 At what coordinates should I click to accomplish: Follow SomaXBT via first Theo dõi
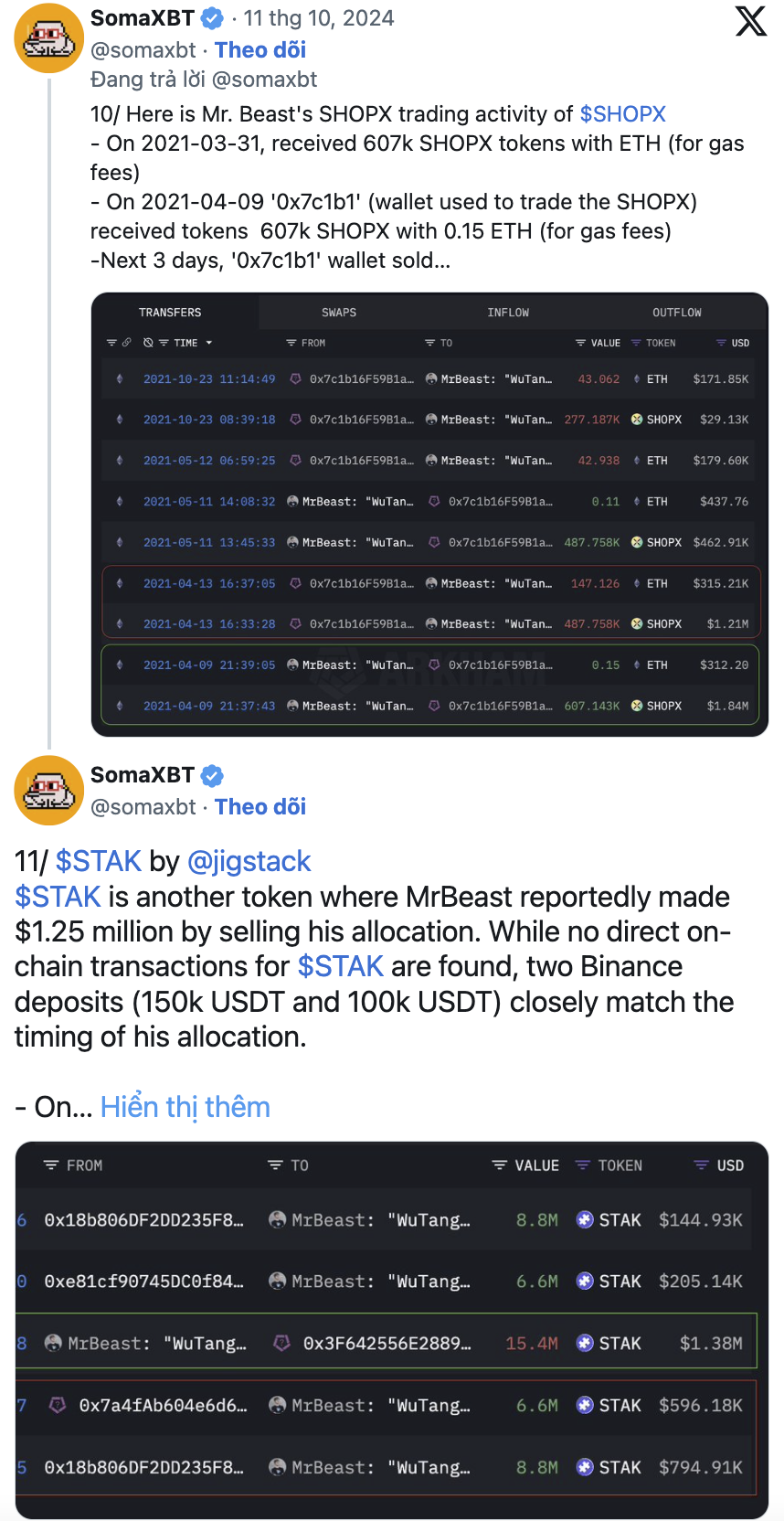tap(260, 50)
